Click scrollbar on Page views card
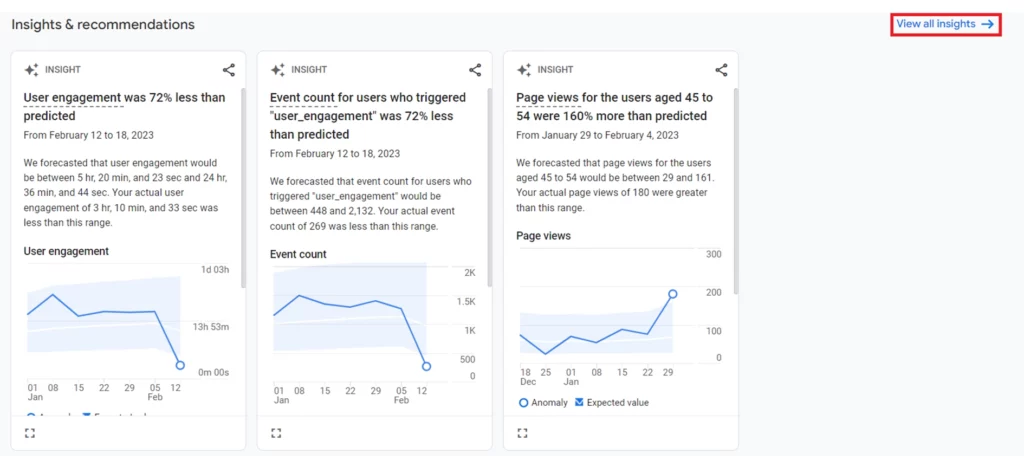This screenshot has height=473, width=1024. coord(735,190)
